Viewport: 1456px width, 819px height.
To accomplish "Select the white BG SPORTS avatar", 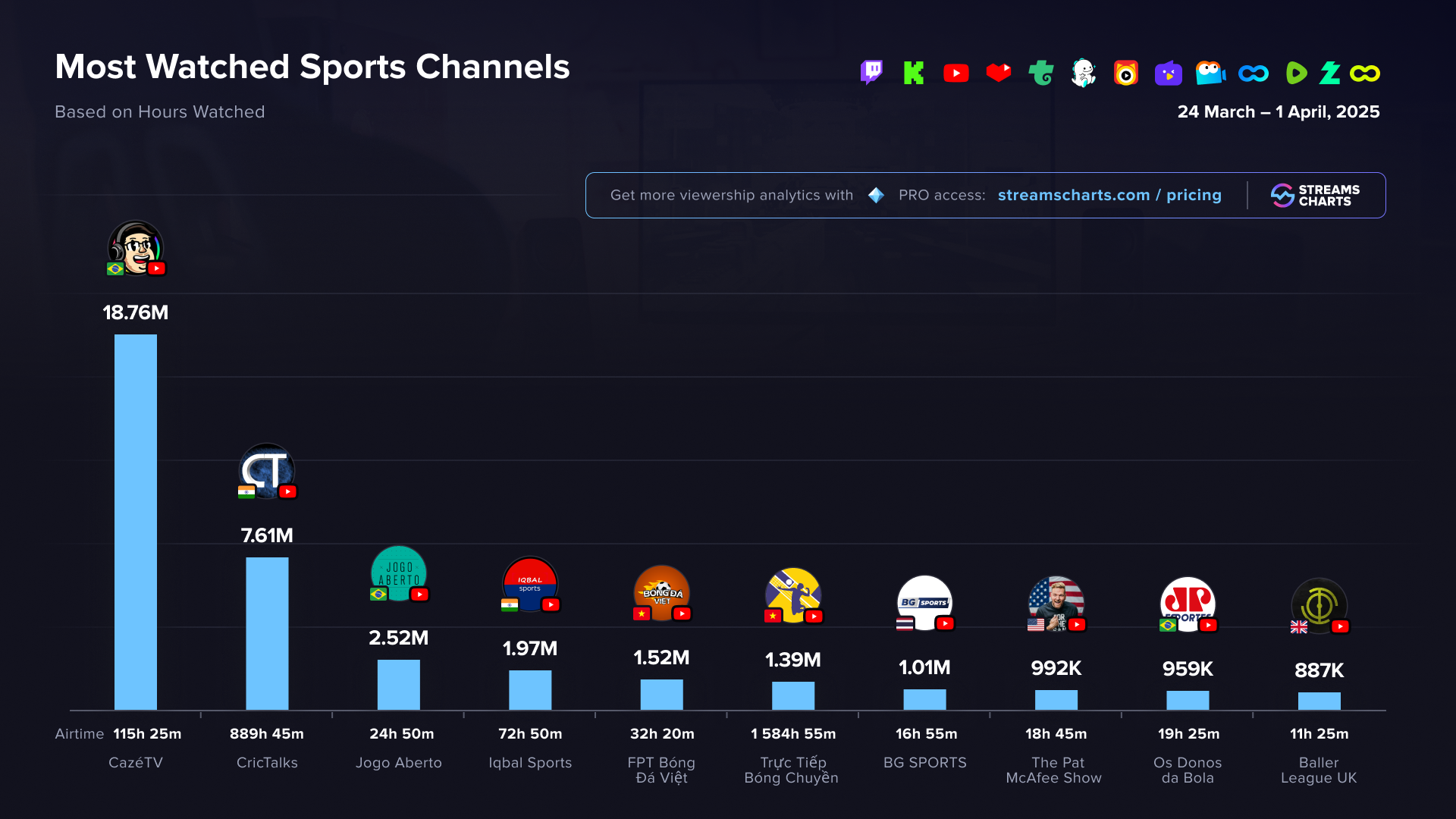I will [x=924, y=603].
